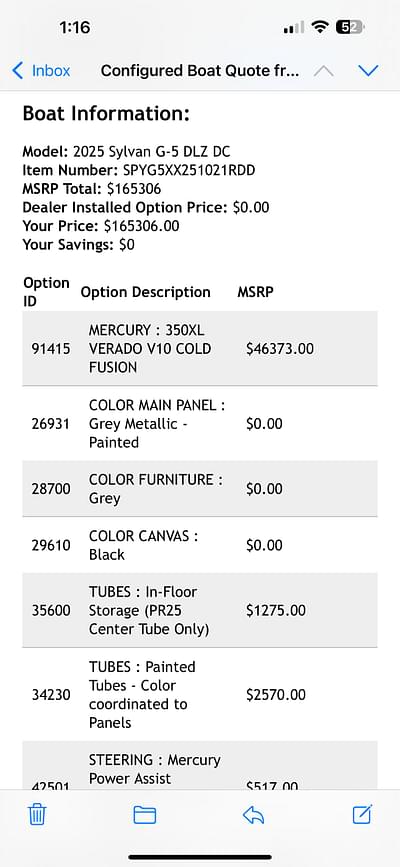This screenshot has width=400, height=867.
Task: Tap the cellular signal bars icon
Action: click(x=294, y=28)
